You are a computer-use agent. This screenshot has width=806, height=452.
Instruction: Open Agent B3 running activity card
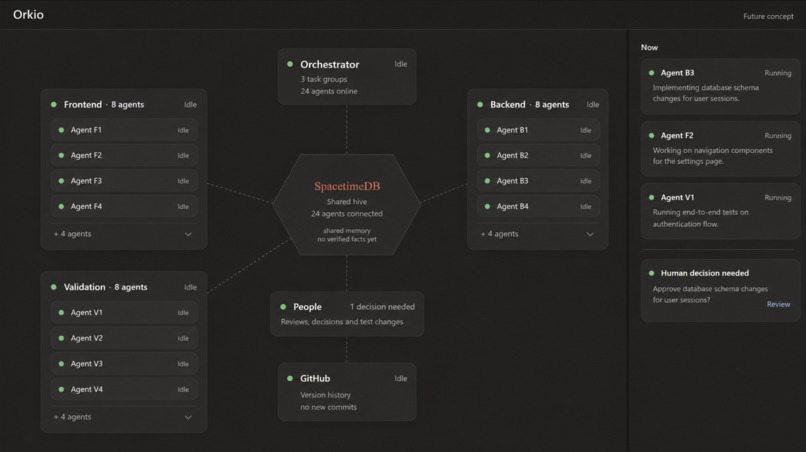[720, 86]
